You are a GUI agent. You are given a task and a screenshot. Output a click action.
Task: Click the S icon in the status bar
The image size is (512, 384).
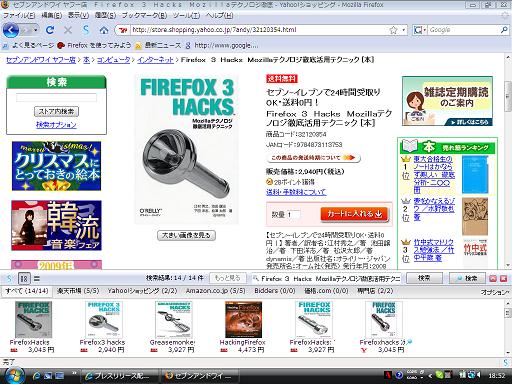[507, 362]
